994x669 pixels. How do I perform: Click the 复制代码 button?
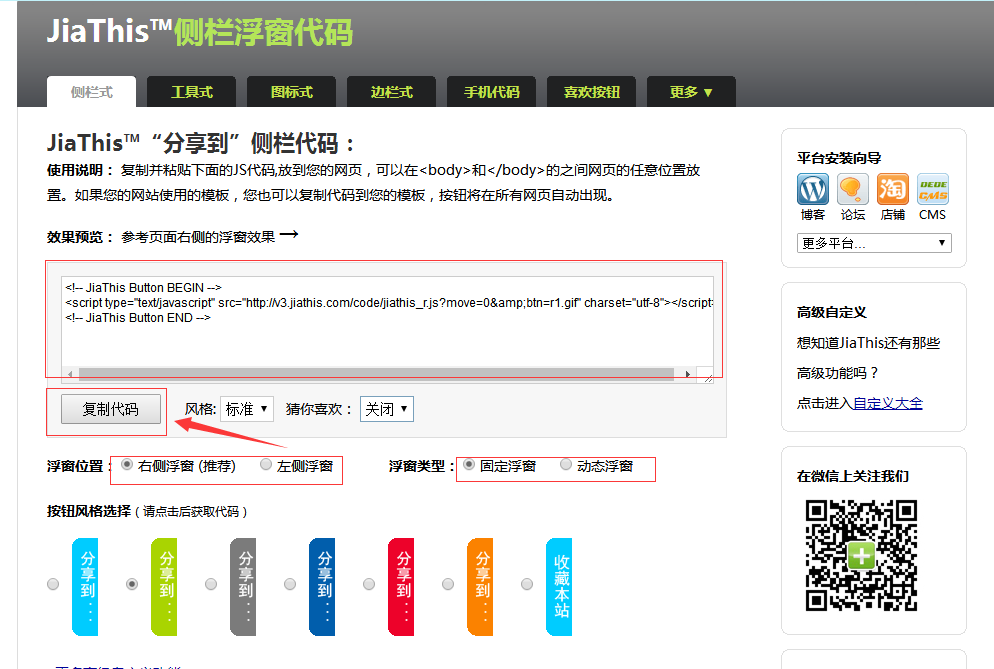point(110,409)
